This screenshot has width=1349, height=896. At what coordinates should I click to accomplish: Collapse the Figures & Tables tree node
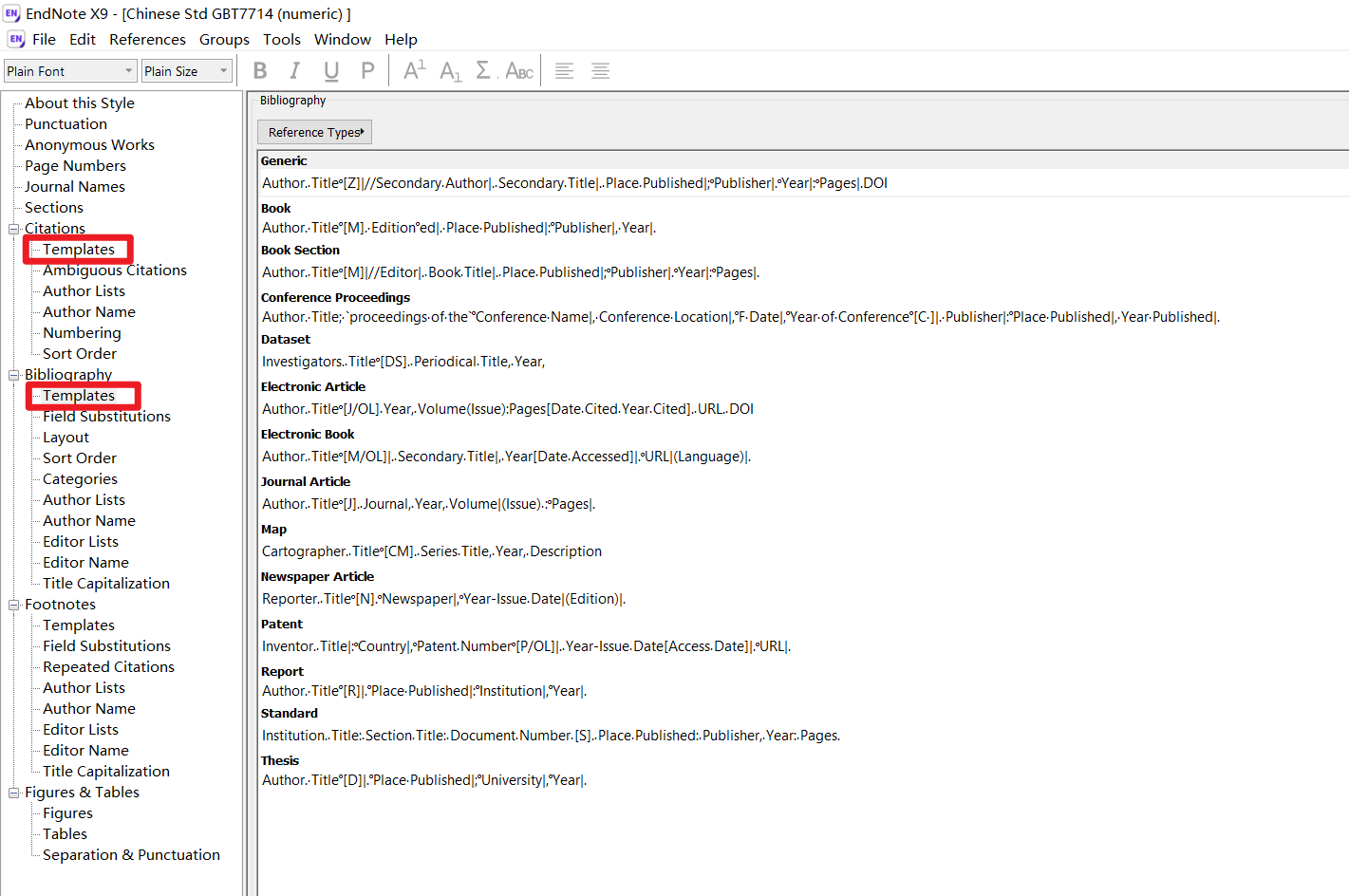pyautogui.click(x=14, y=793)
